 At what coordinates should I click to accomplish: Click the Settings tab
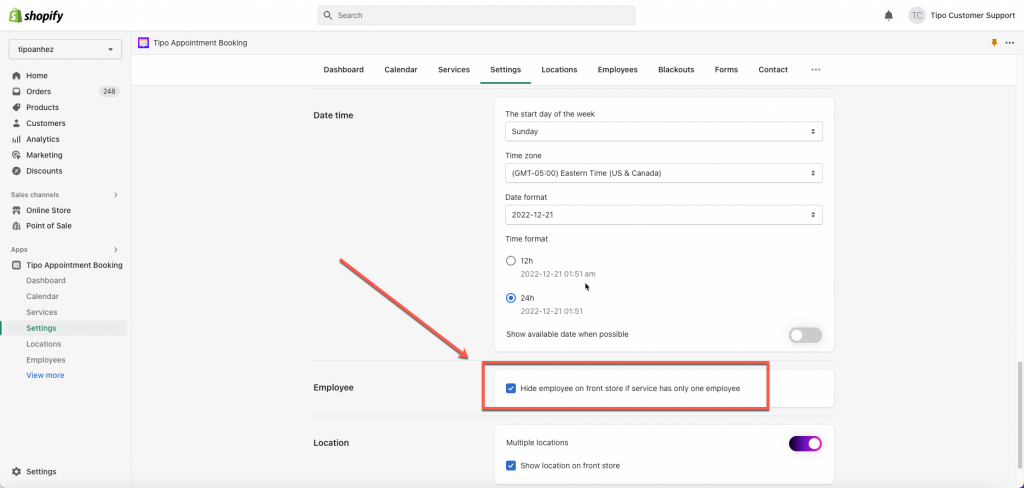pos(505,69)
